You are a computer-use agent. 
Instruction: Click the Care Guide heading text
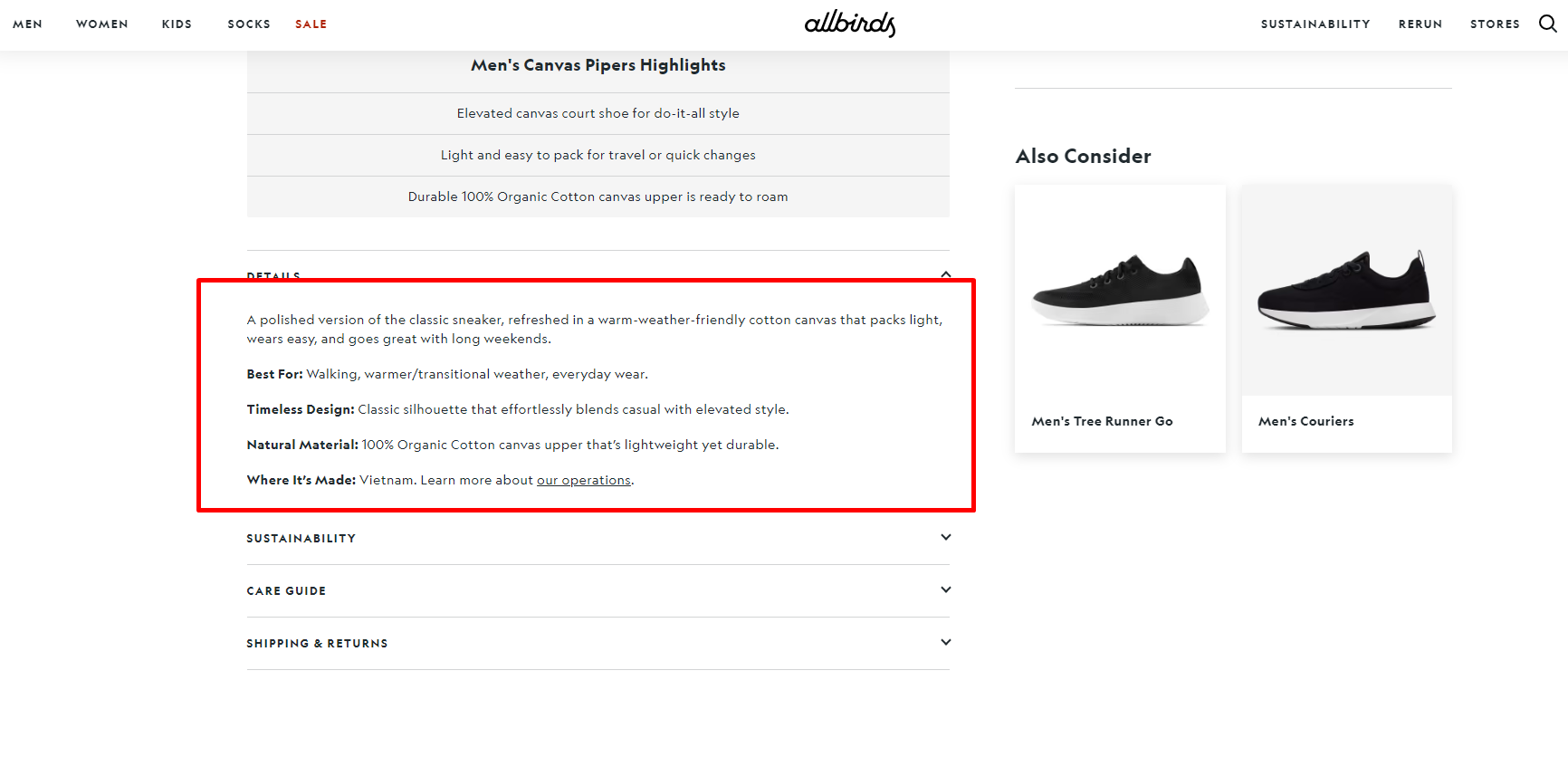pos(286,591)
